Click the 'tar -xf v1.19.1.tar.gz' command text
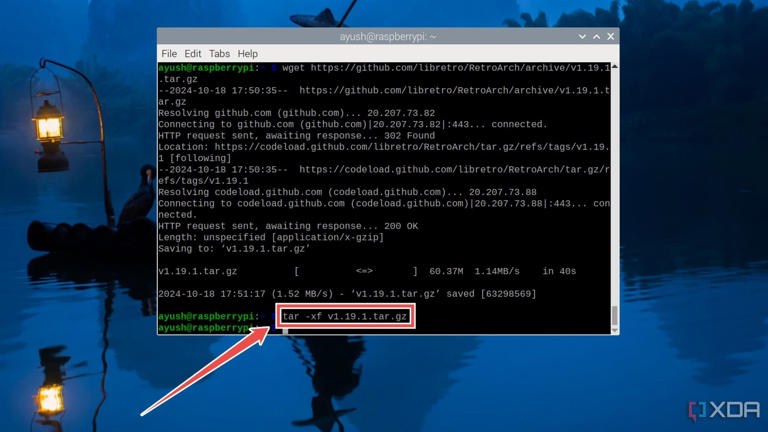 click(344, 316)
